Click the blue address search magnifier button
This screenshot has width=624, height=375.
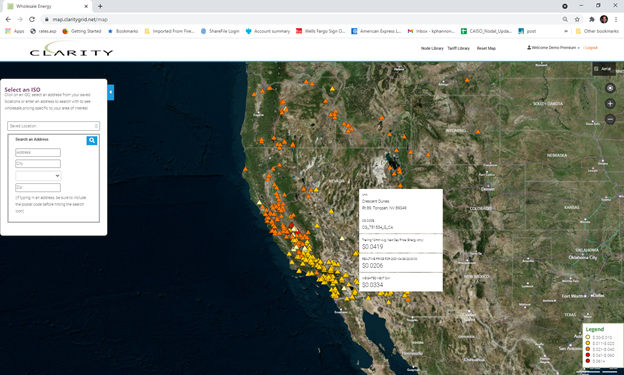92,140
